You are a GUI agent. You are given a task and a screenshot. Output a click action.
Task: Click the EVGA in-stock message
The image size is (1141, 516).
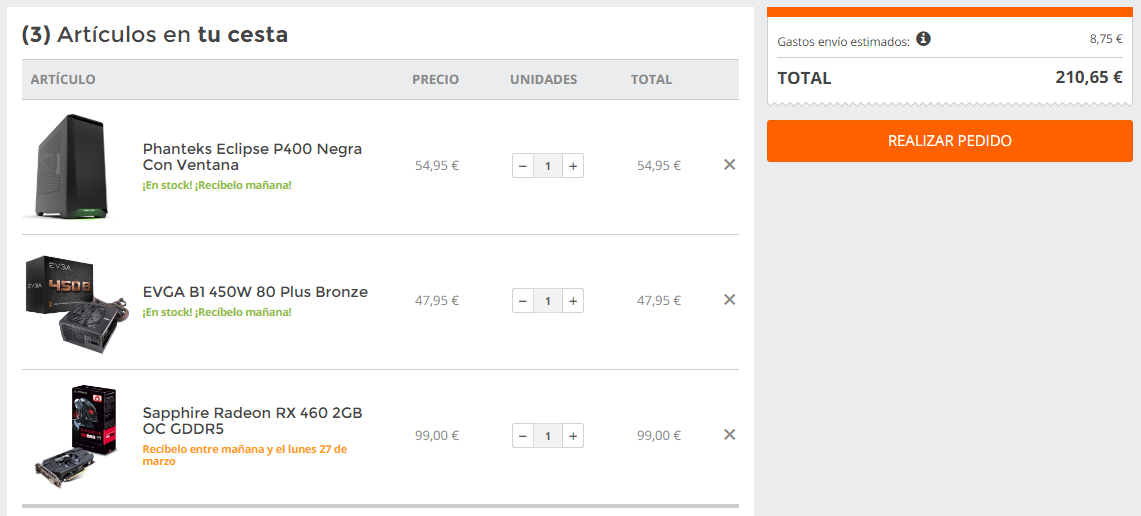217,312
